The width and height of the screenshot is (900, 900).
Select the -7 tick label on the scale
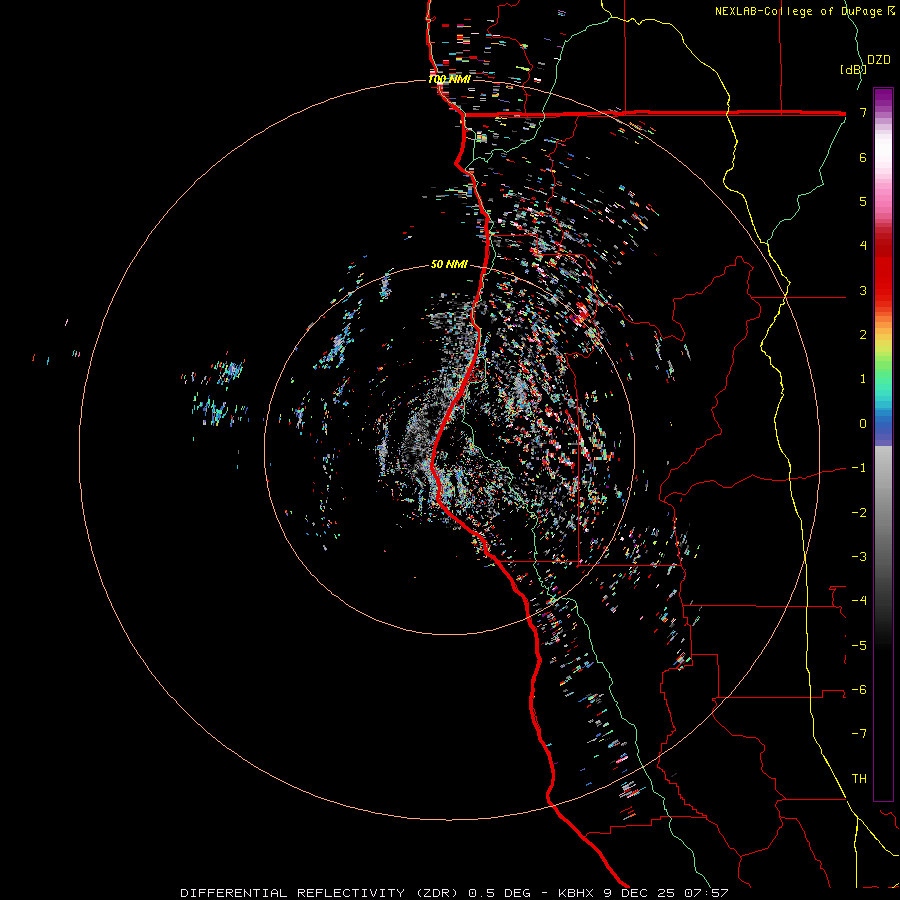(859, 734)
